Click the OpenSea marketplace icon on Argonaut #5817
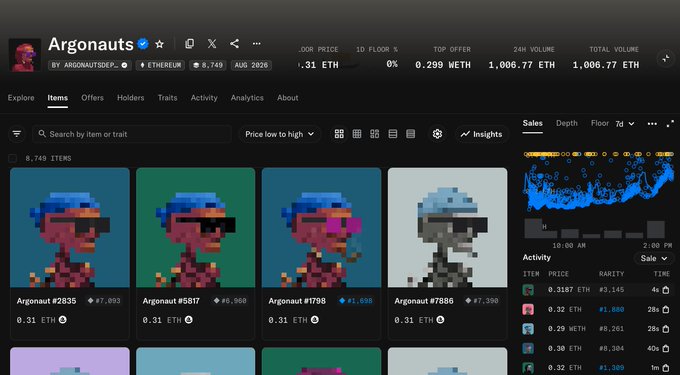The height and width of the screenshot is (375, 680). click(x=188, y=320)
